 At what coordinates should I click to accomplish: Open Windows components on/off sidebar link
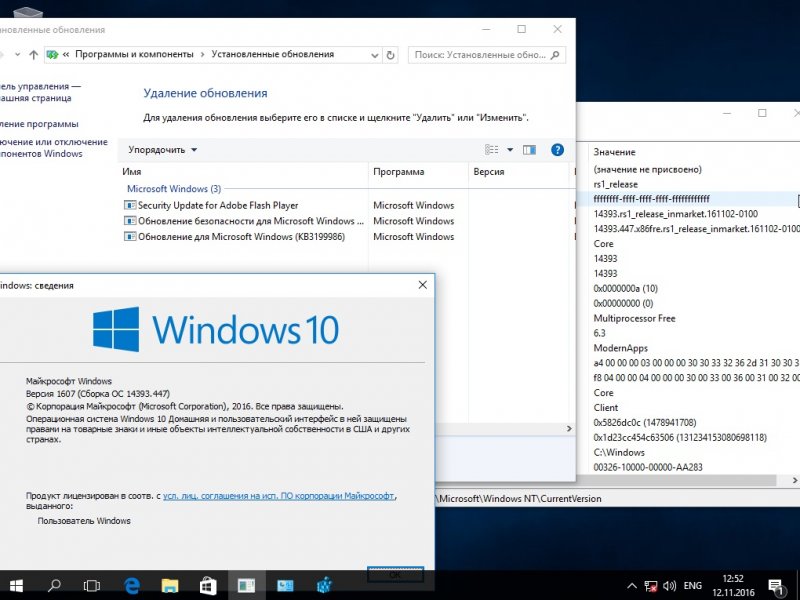tap(54, 148)
